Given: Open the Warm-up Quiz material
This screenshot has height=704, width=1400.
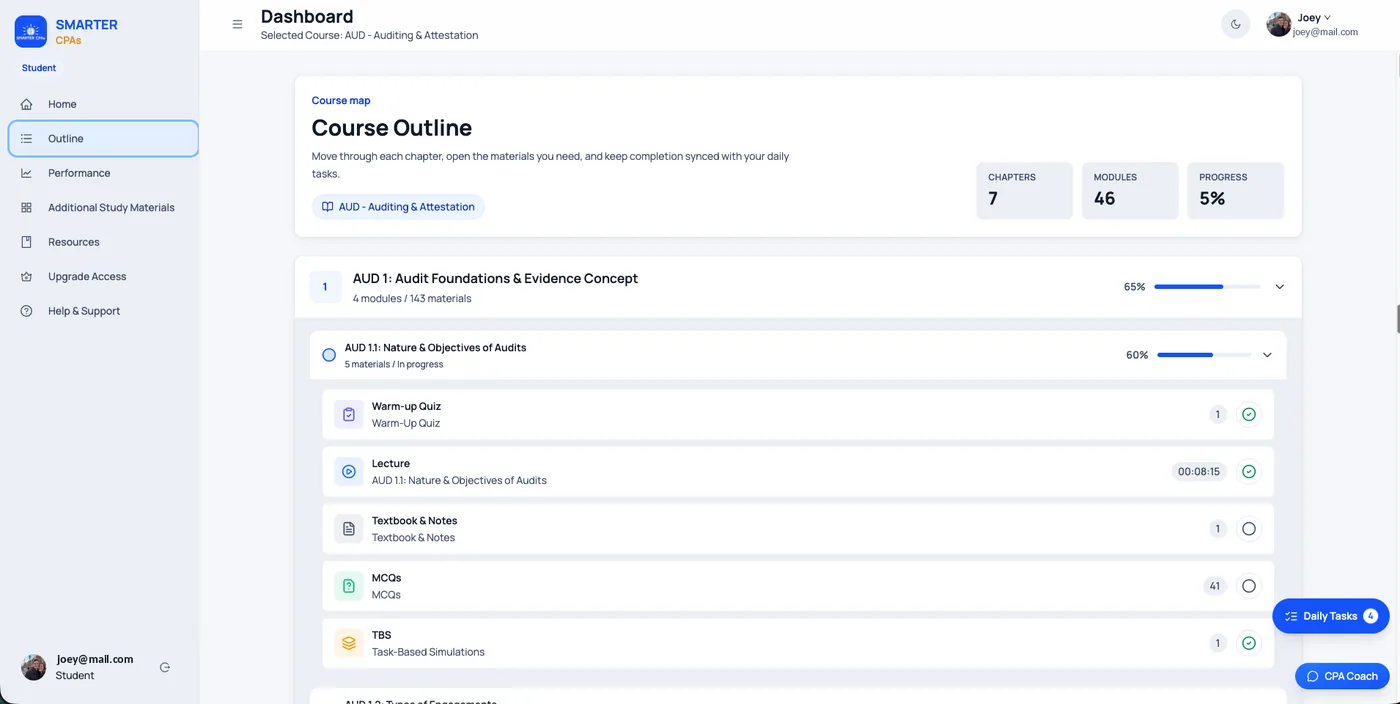Looking at the screenshot, I should click(798, 414).
